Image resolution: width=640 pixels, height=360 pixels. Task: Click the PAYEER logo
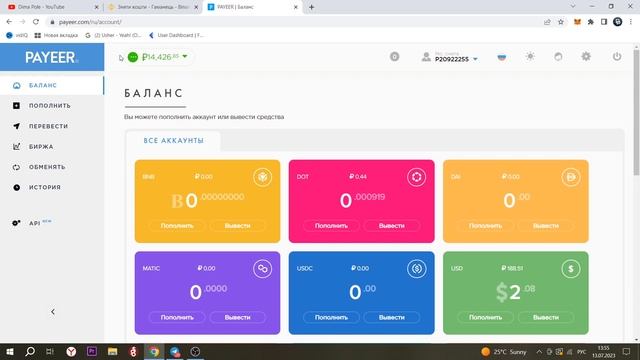(x=51, y=58)
